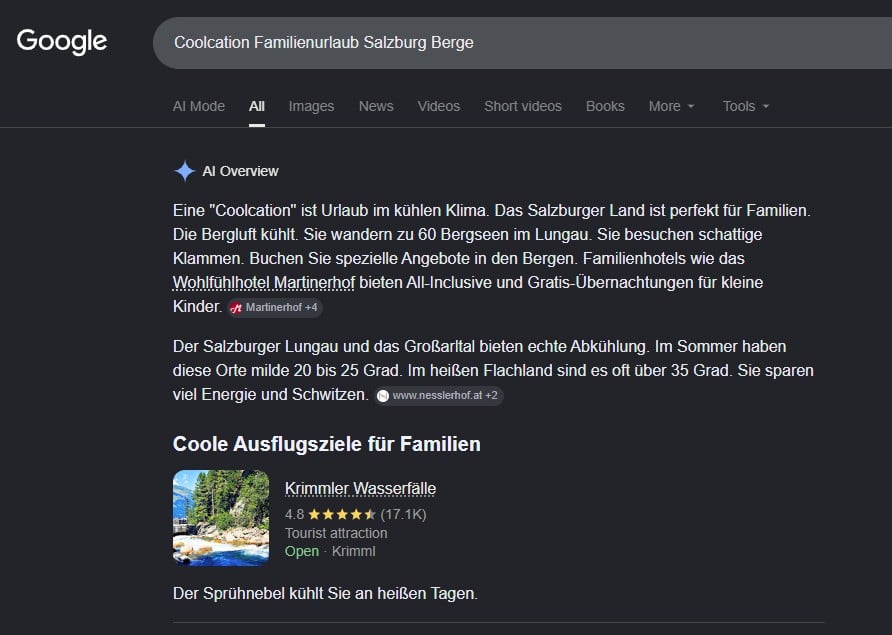The height and width of the screenshot is (635, 892).
Task: Open the Books tab
Action: 605,106
